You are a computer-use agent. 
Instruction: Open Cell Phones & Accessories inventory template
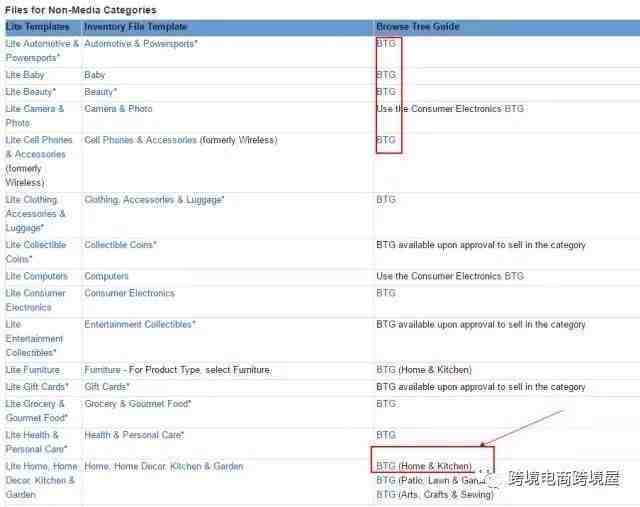click(x=140, y=140)
